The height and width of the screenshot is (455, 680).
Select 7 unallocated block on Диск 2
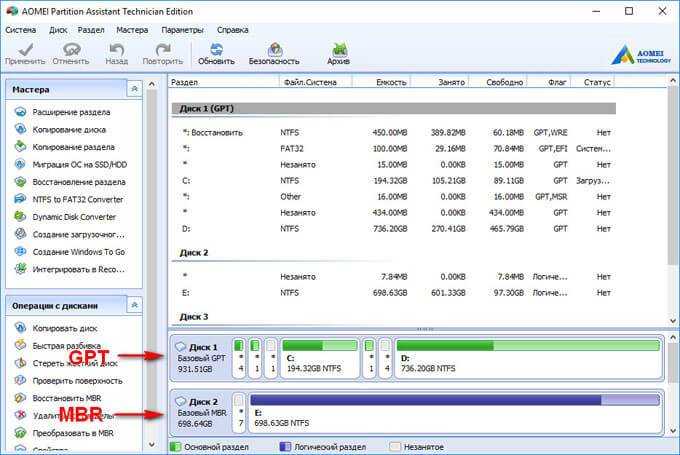(239, 412)
